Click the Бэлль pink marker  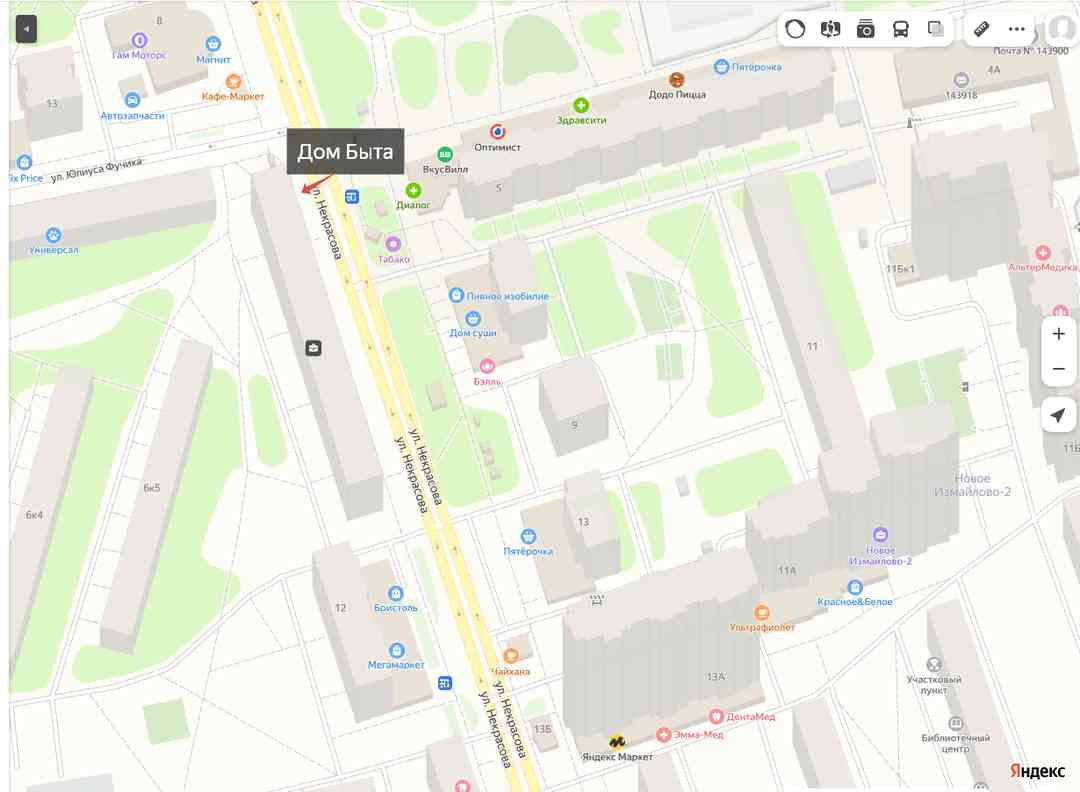tap(488, 366)
